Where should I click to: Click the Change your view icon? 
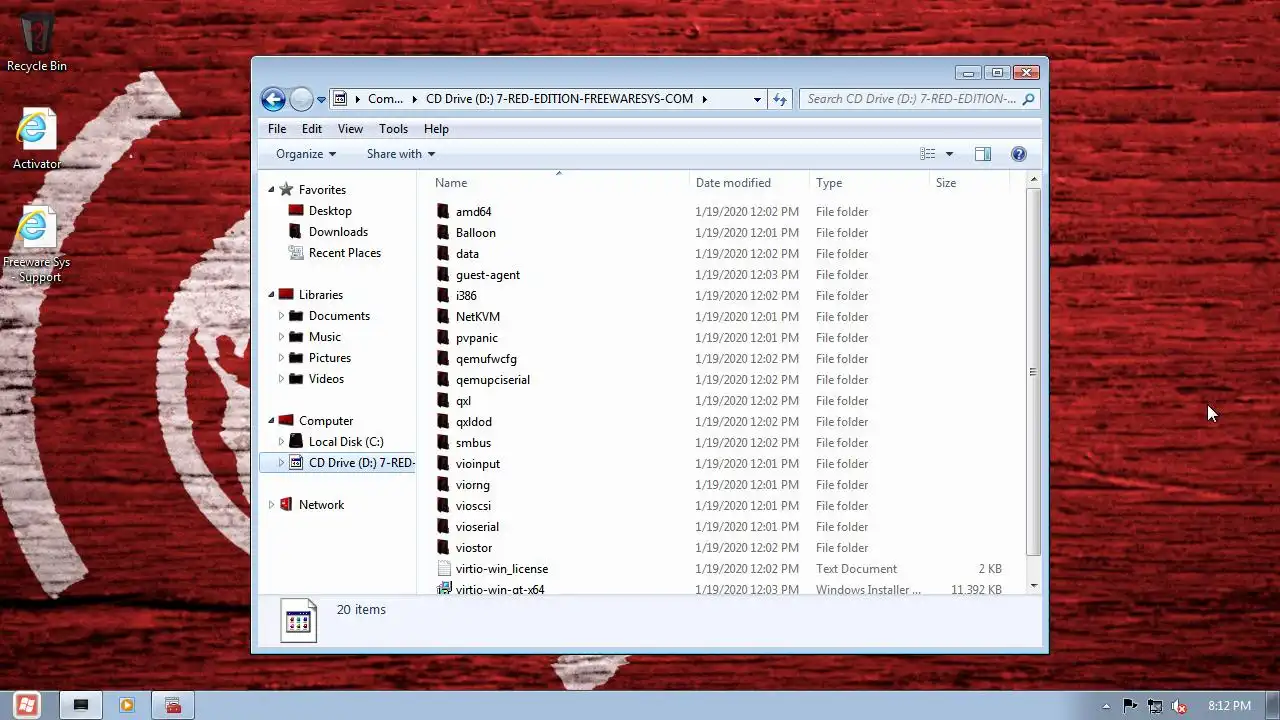click(928, 154)
